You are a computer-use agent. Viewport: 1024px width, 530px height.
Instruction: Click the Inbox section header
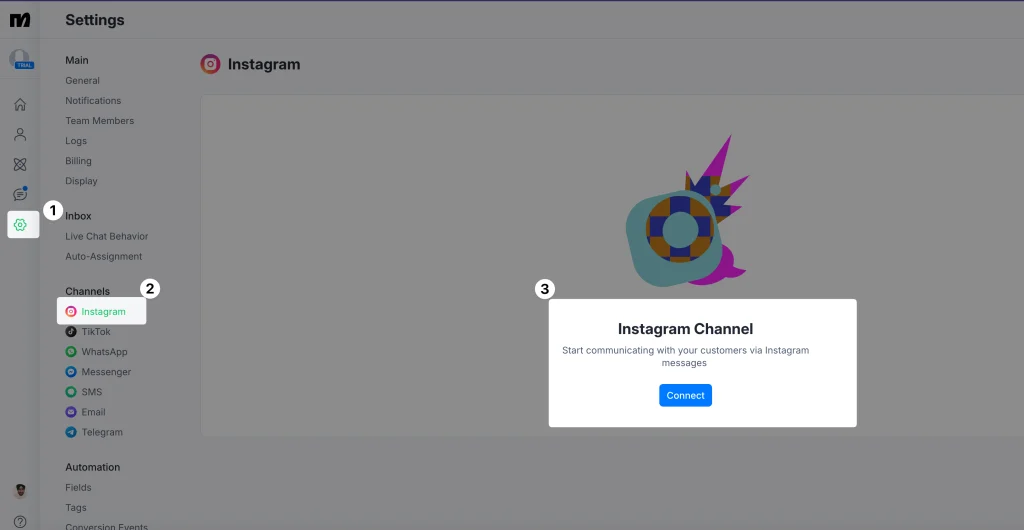pos(78,216)
